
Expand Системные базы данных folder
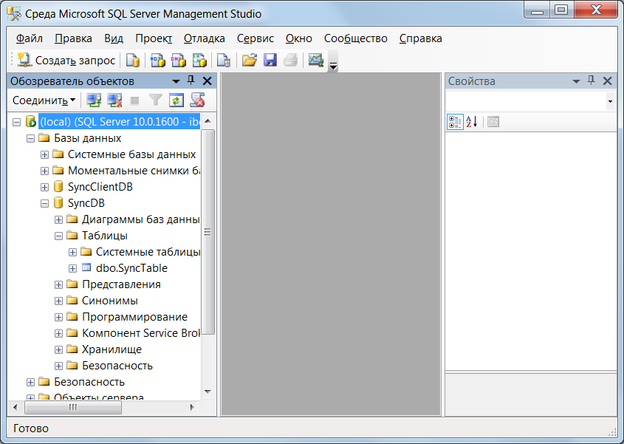(x=45, y=155)
